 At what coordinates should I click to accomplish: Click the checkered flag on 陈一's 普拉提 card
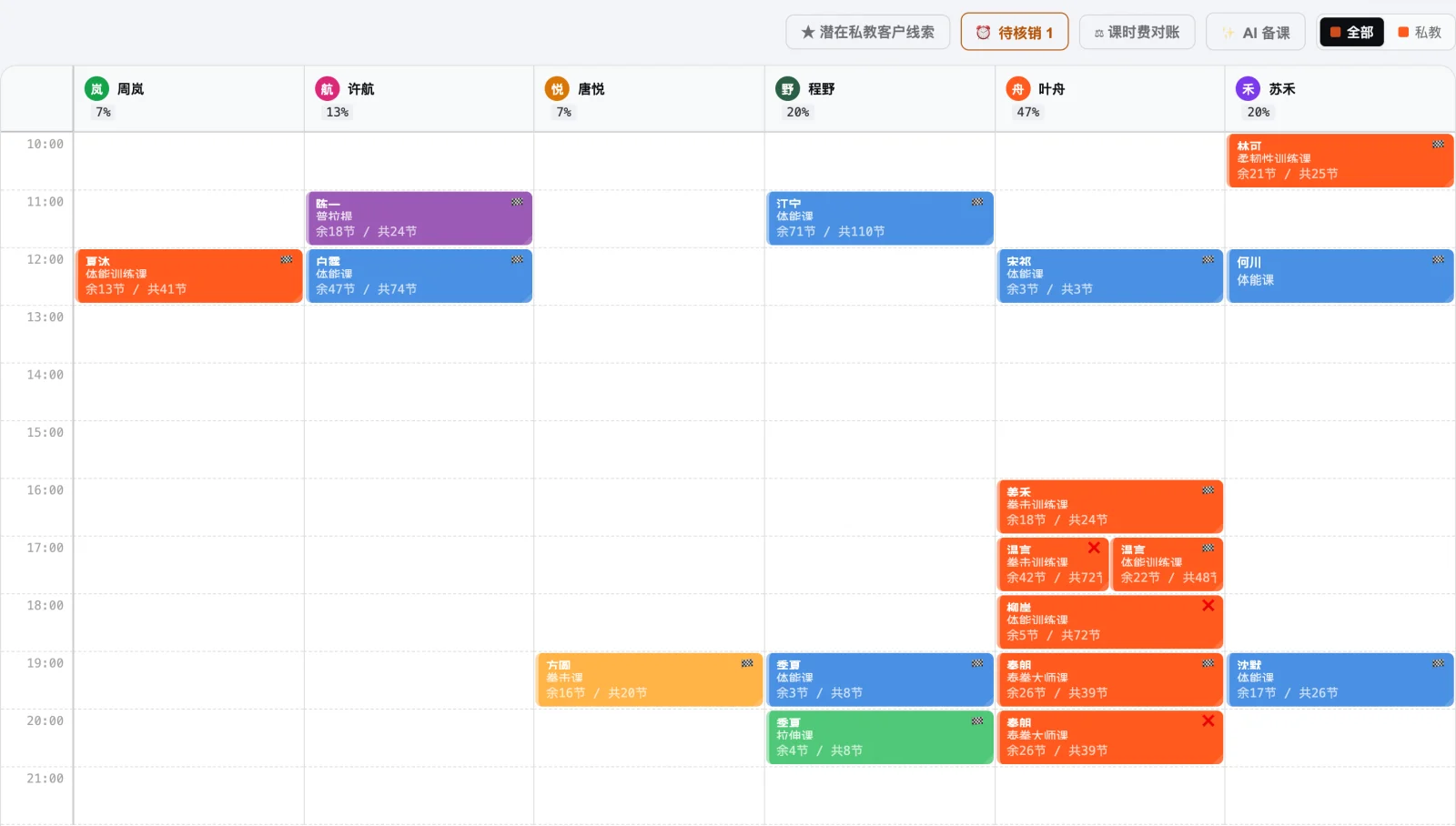pyautogui.click(x=517, y=202)
